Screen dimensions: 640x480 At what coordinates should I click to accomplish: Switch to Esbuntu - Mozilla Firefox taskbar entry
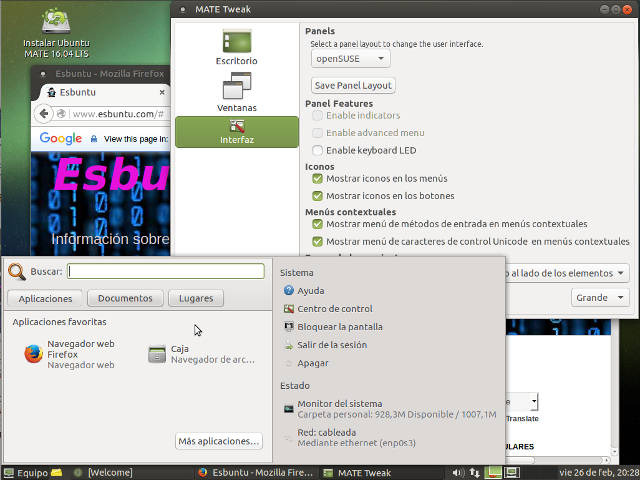tap(256, 473)
